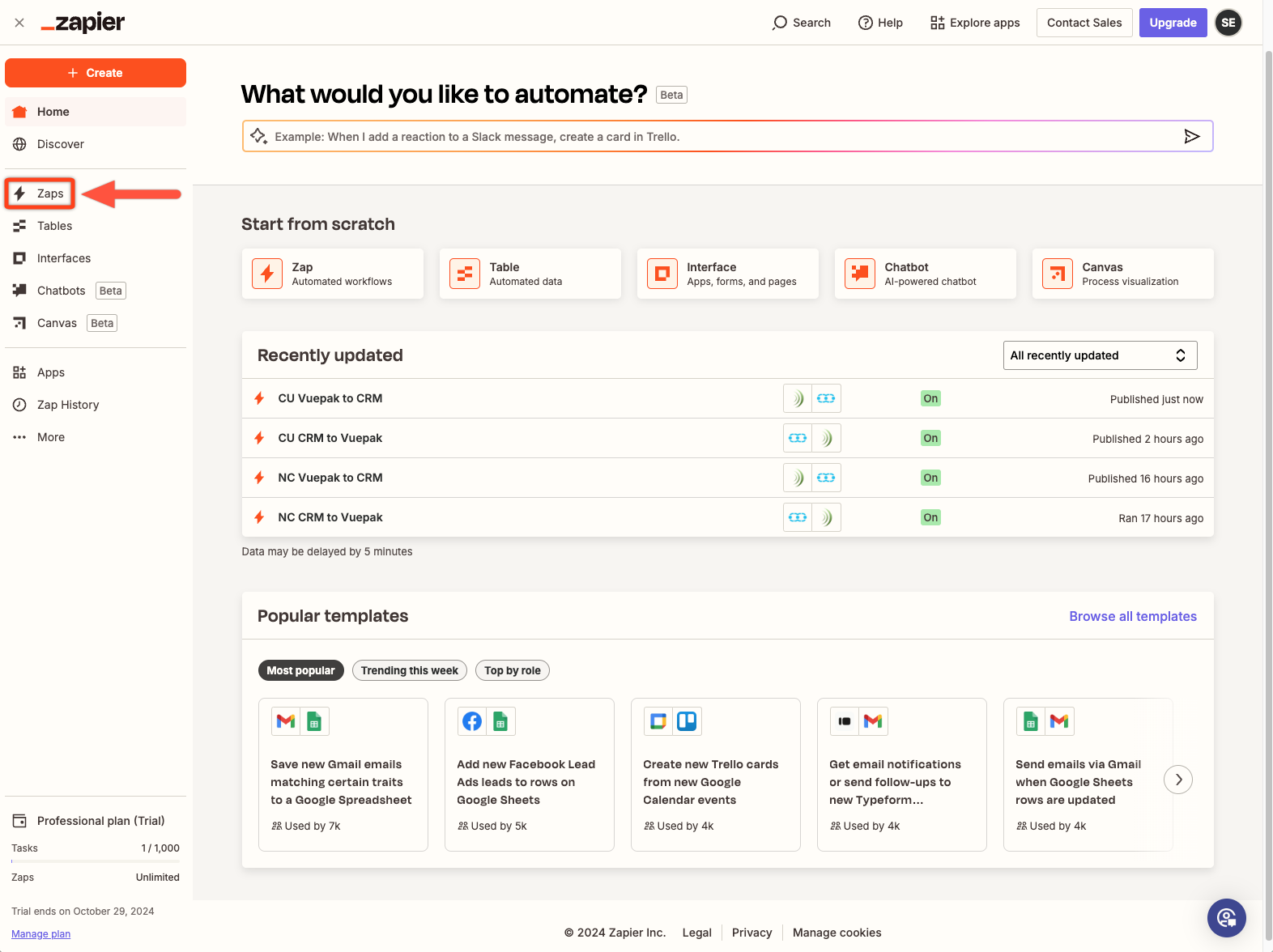
Task: Expand the More sidebar menu
Action: click(50, 437)
